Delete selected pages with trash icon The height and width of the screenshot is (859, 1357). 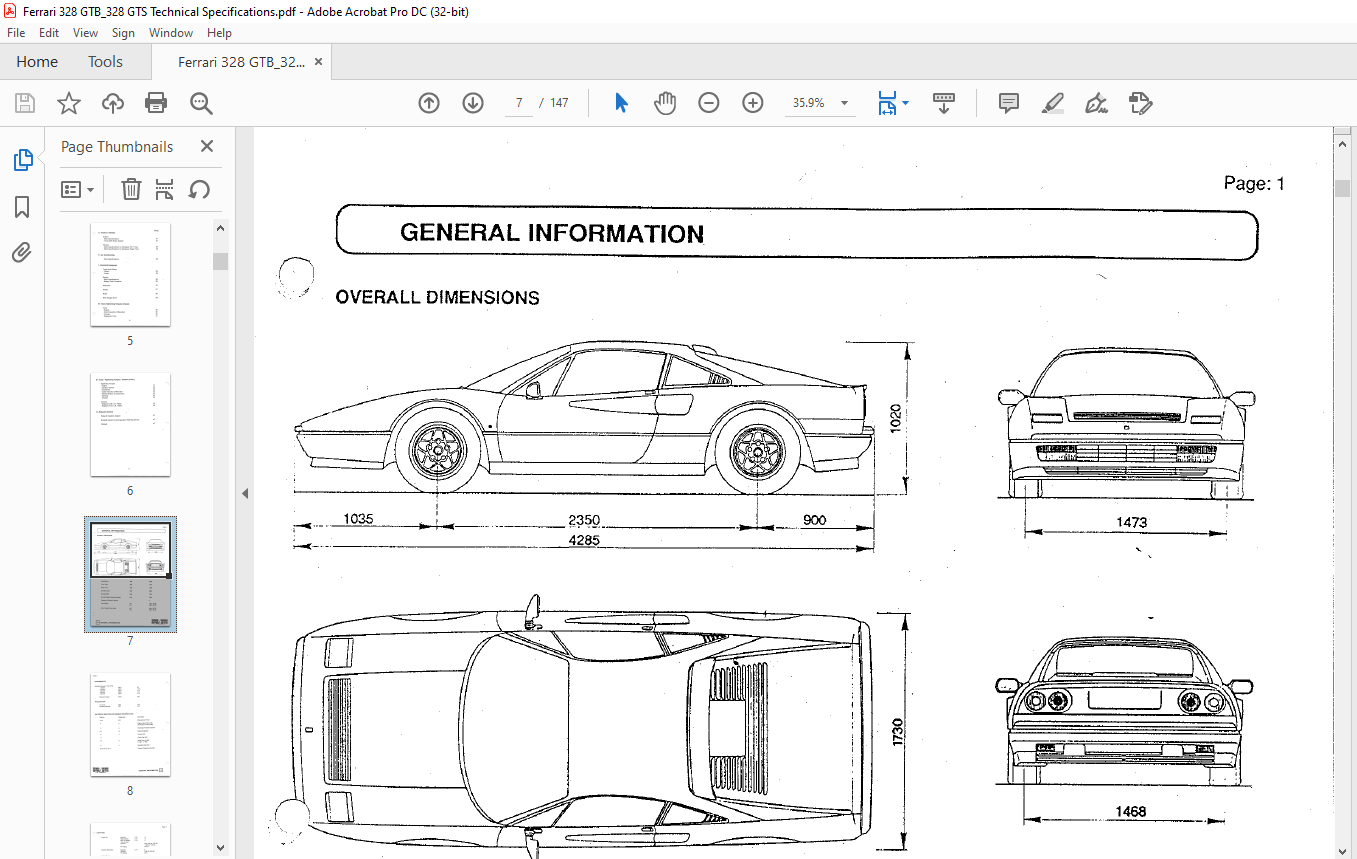coord(131,189)
